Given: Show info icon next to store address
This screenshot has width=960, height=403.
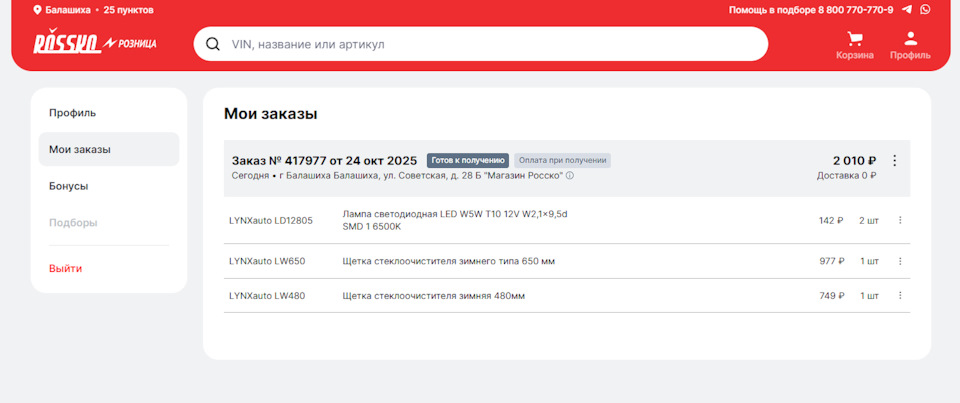Looking at the screenshot, I should (x=569, y=176).
